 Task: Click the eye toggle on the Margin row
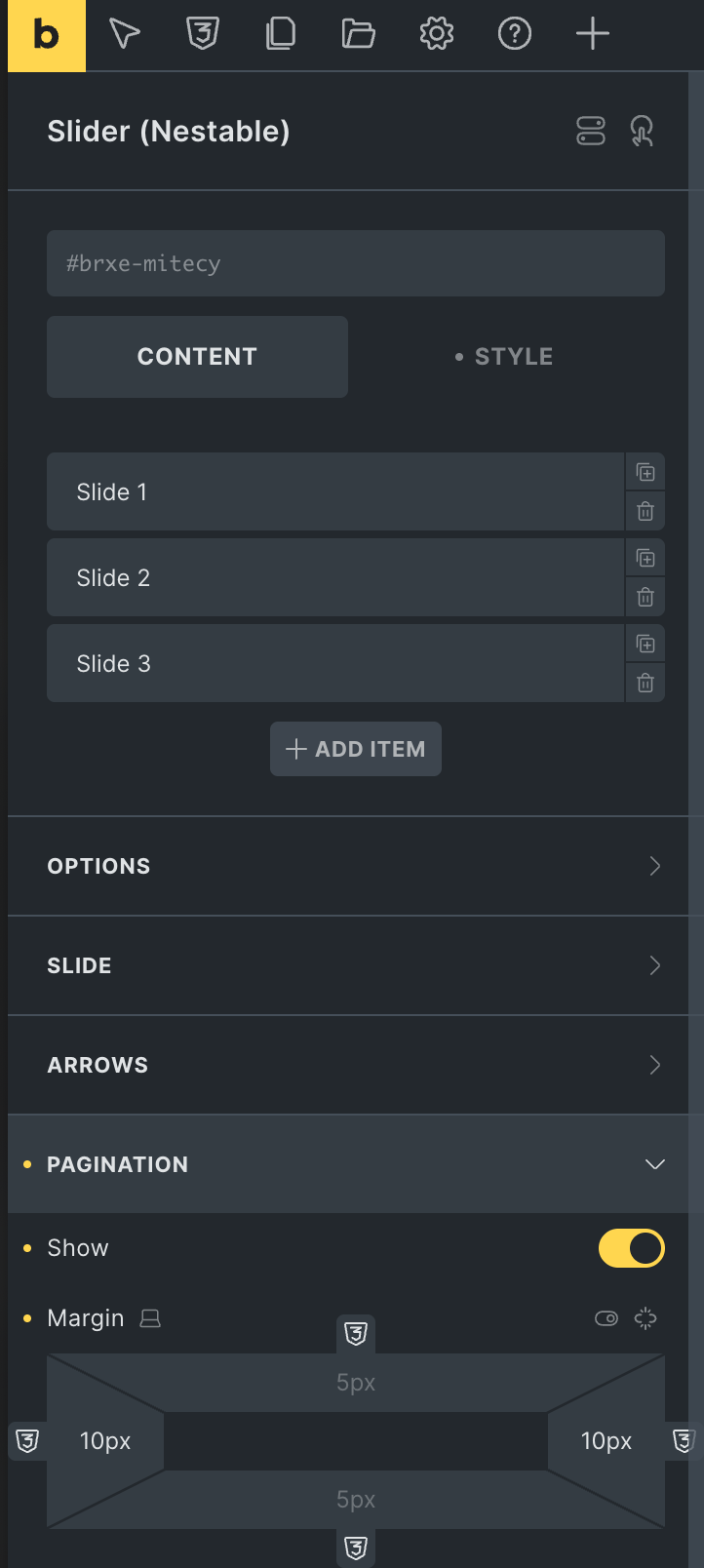(606, 1317)
